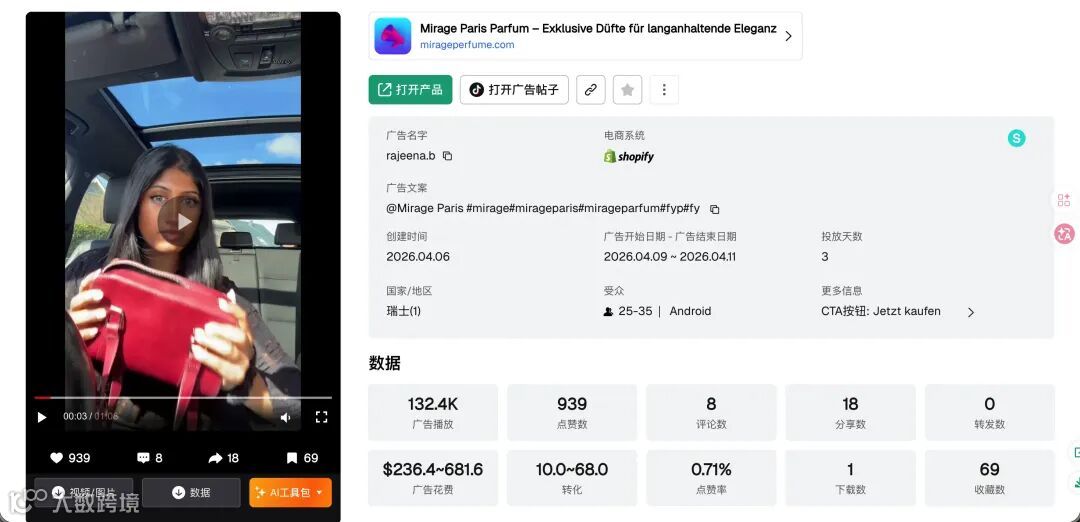Select the 132.4K 广告播放 stat card

(x=433, y=413)
